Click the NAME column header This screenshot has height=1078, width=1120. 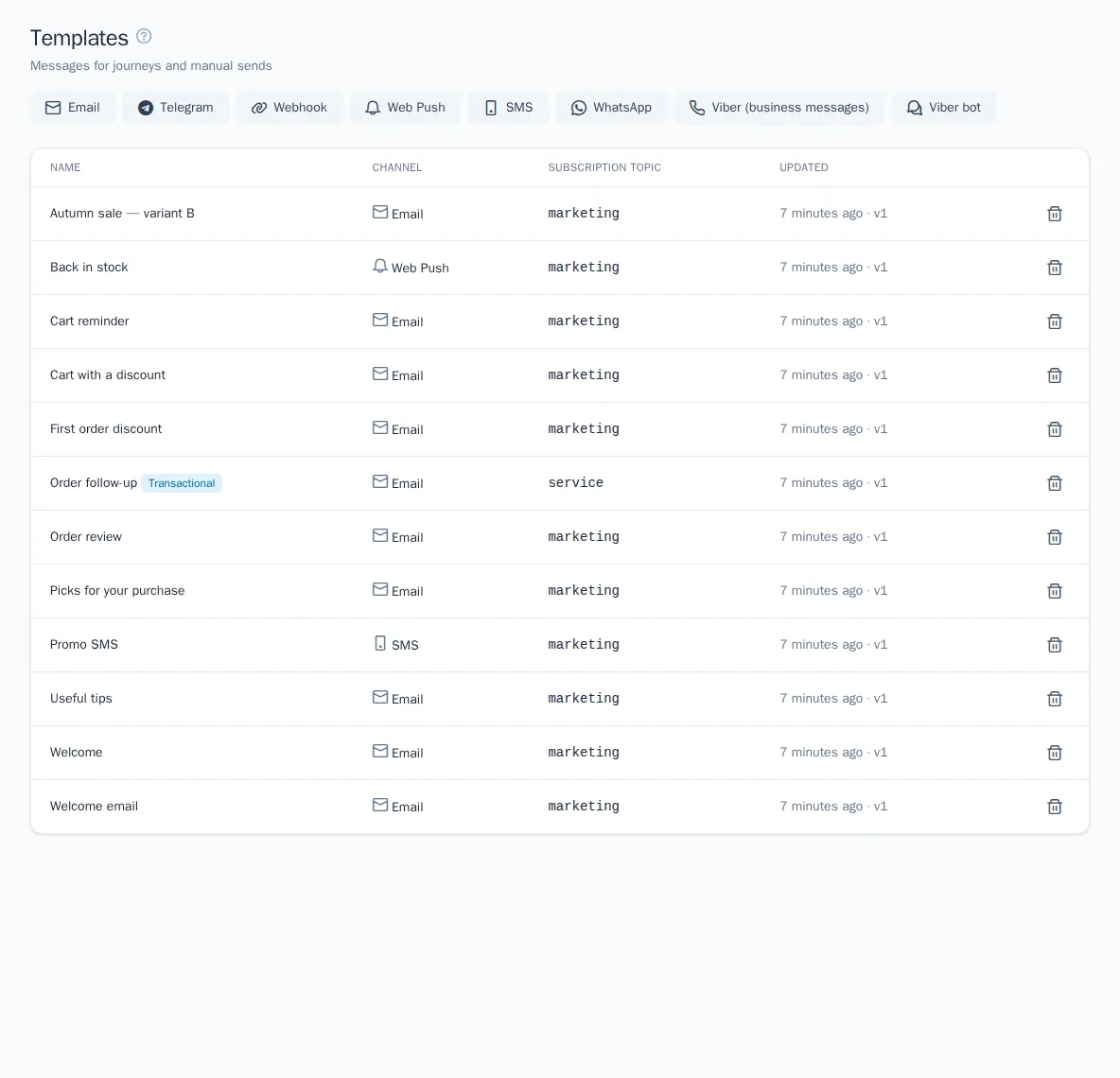point(65,167)
